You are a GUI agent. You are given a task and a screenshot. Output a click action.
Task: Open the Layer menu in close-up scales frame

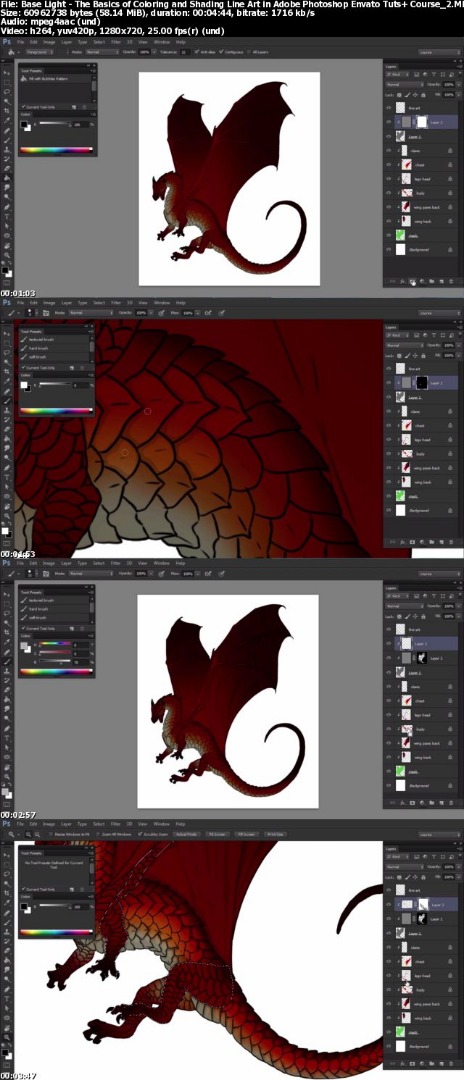click(x=67, y=302)
